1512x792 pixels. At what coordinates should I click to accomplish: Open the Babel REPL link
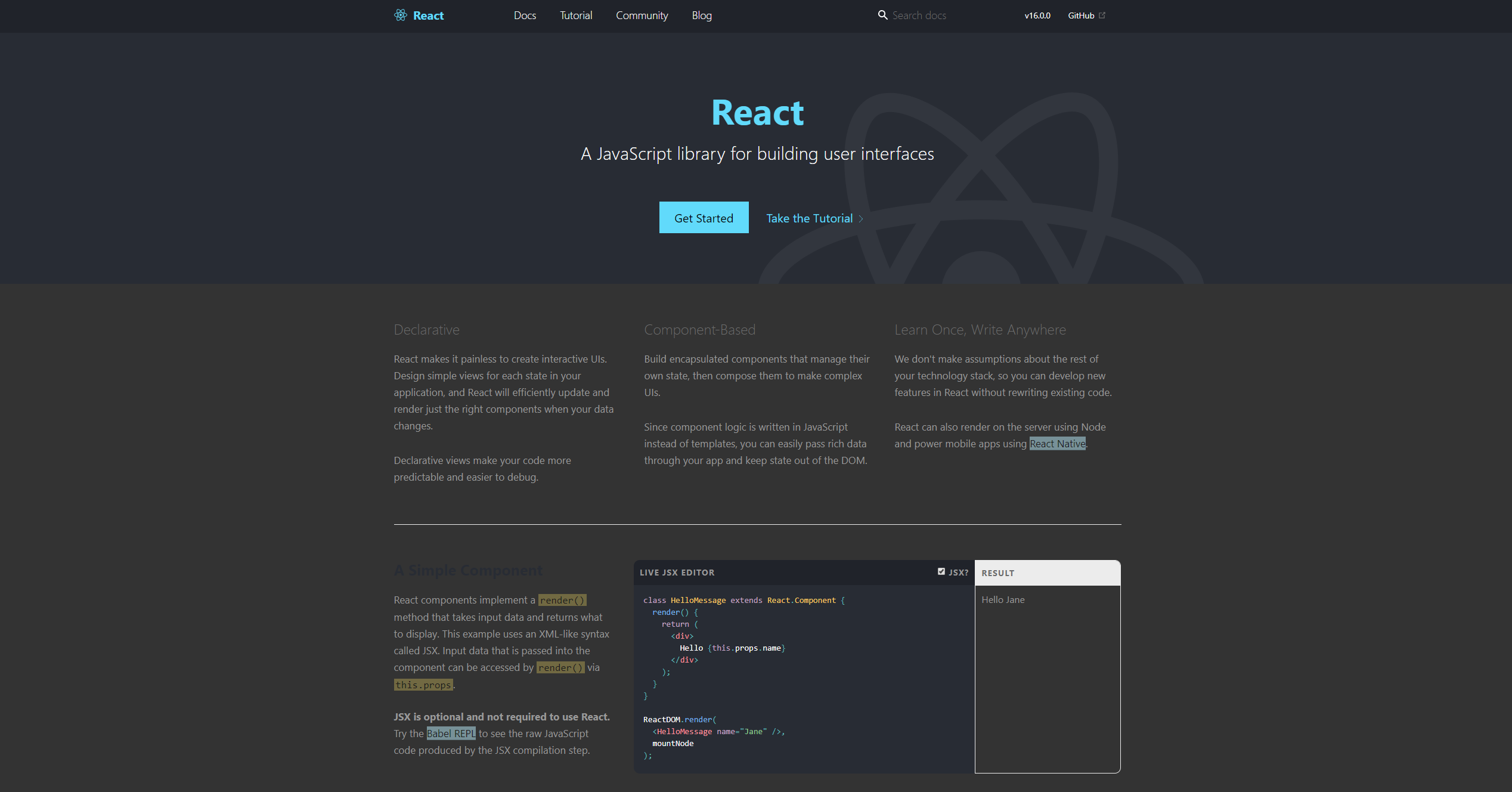click(451, 734)
